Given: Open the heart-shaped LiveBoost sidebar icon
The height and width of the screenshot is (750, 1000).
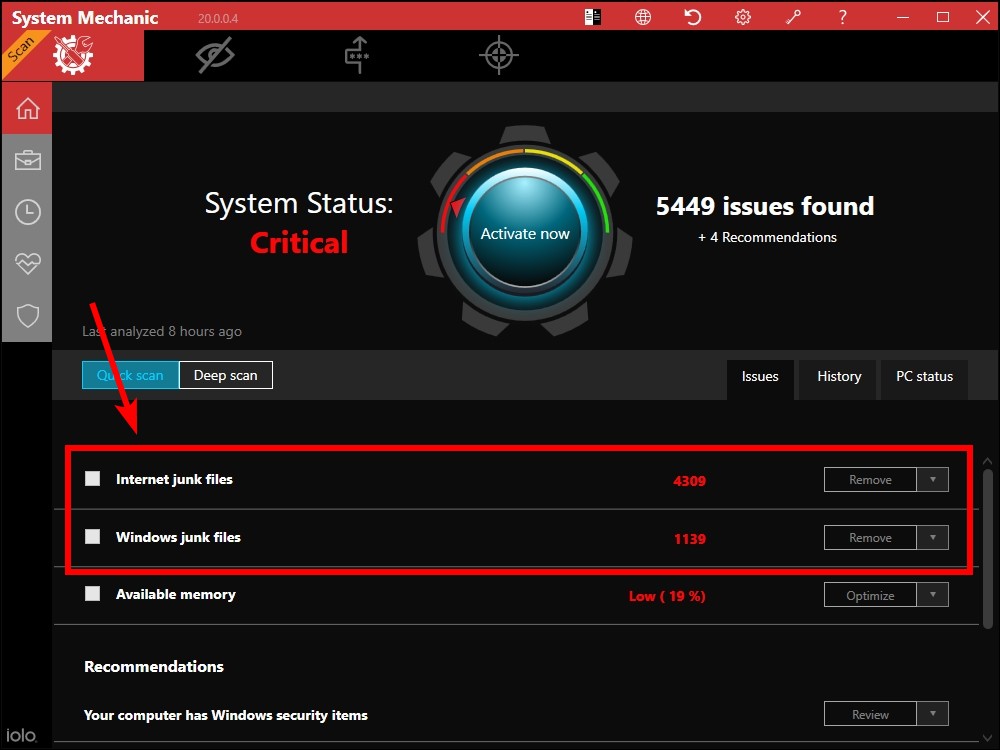Looking at the screenshot, I should [x=27, y=263].
